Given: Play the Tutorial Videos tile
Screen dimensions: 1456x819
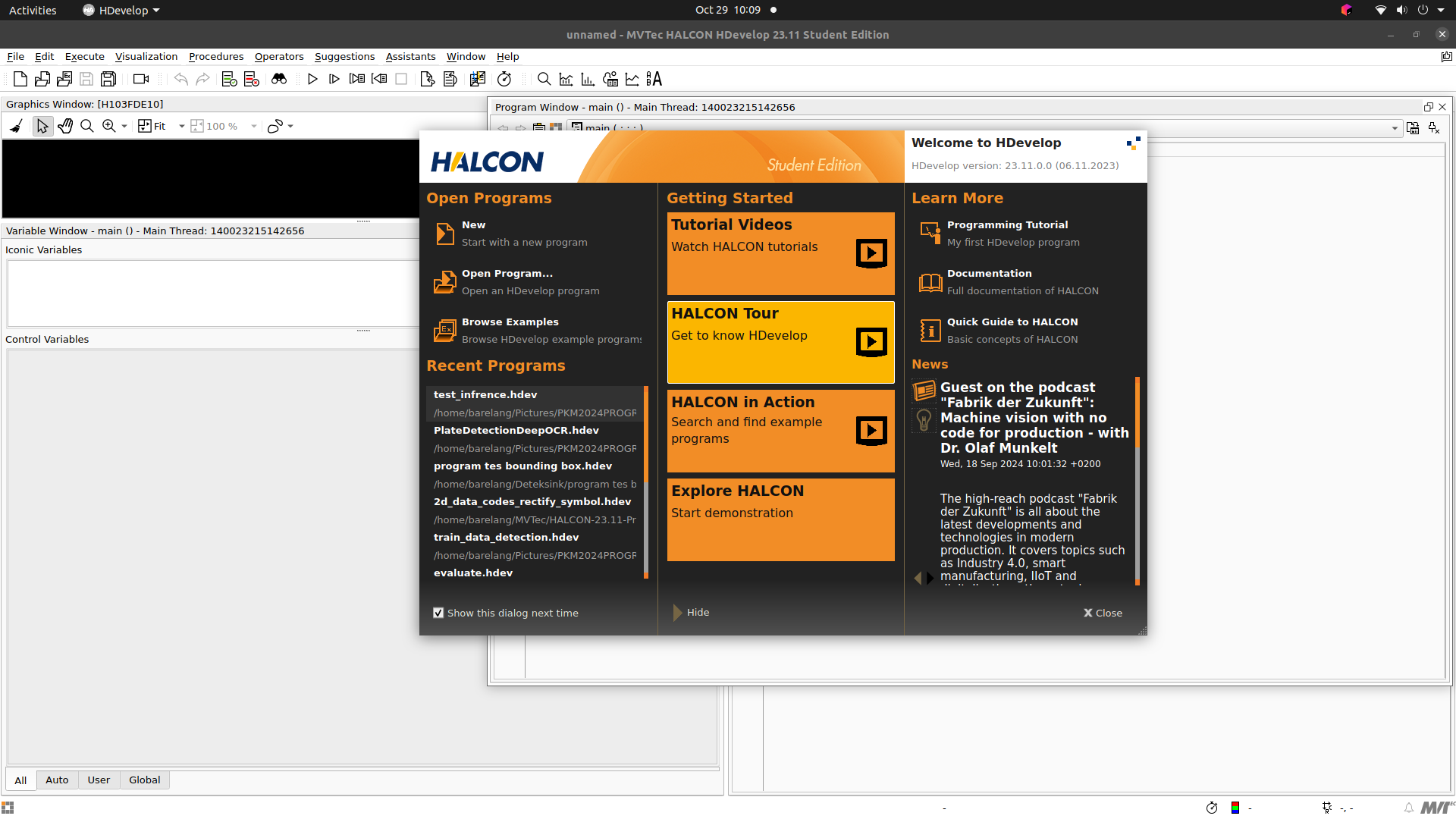Looking at the screenshot, I should coord(871,253).
